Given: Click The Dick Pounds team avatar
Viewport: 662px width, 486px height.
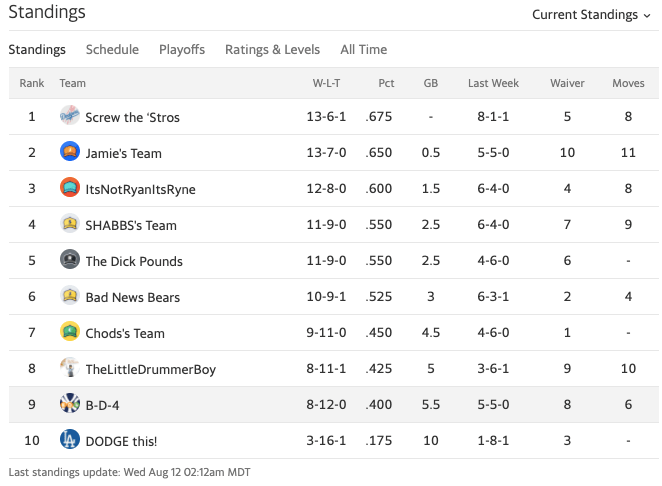Looking at the screenshot, I should click(x=70, y=260).
